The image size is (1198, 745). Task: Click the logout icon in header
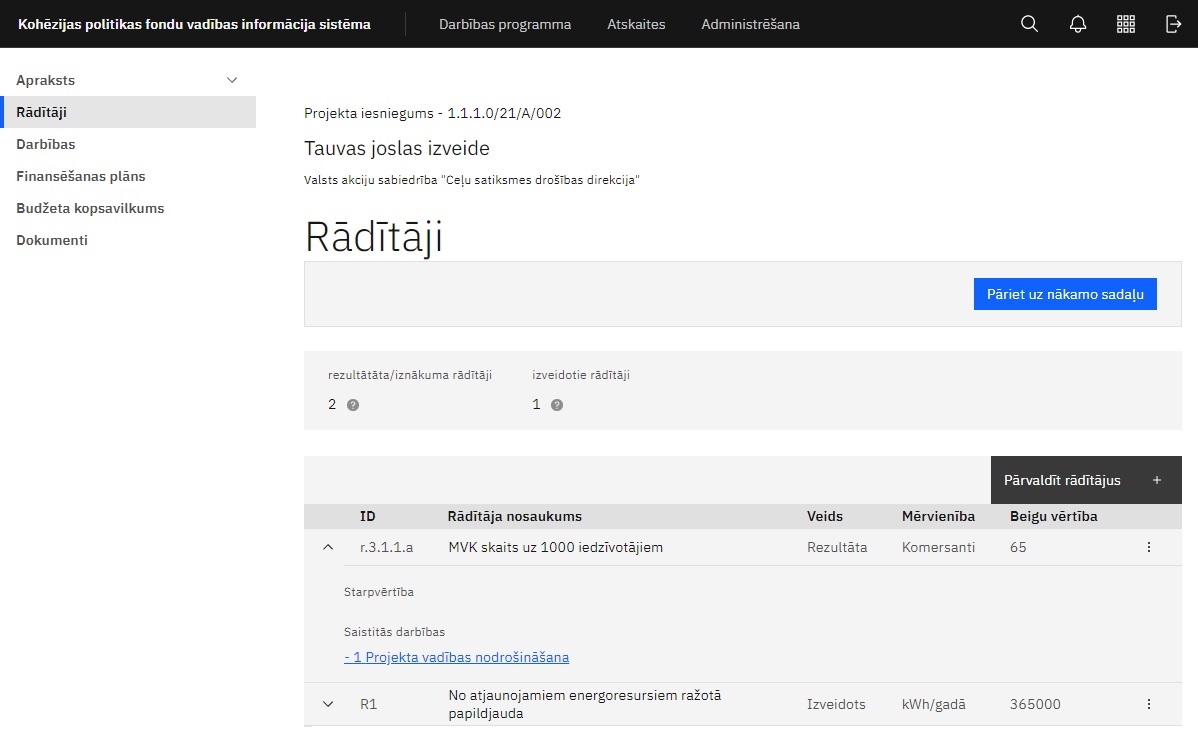(x=1173, y=24)
